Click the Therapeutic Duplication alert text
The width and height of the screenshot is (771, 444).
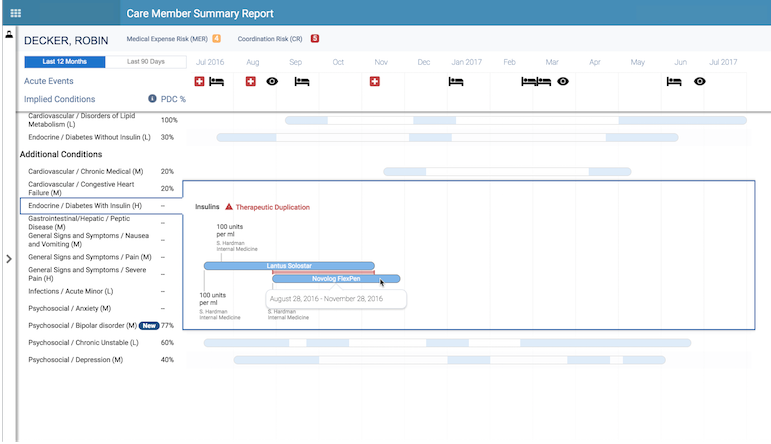click(272, 207)
